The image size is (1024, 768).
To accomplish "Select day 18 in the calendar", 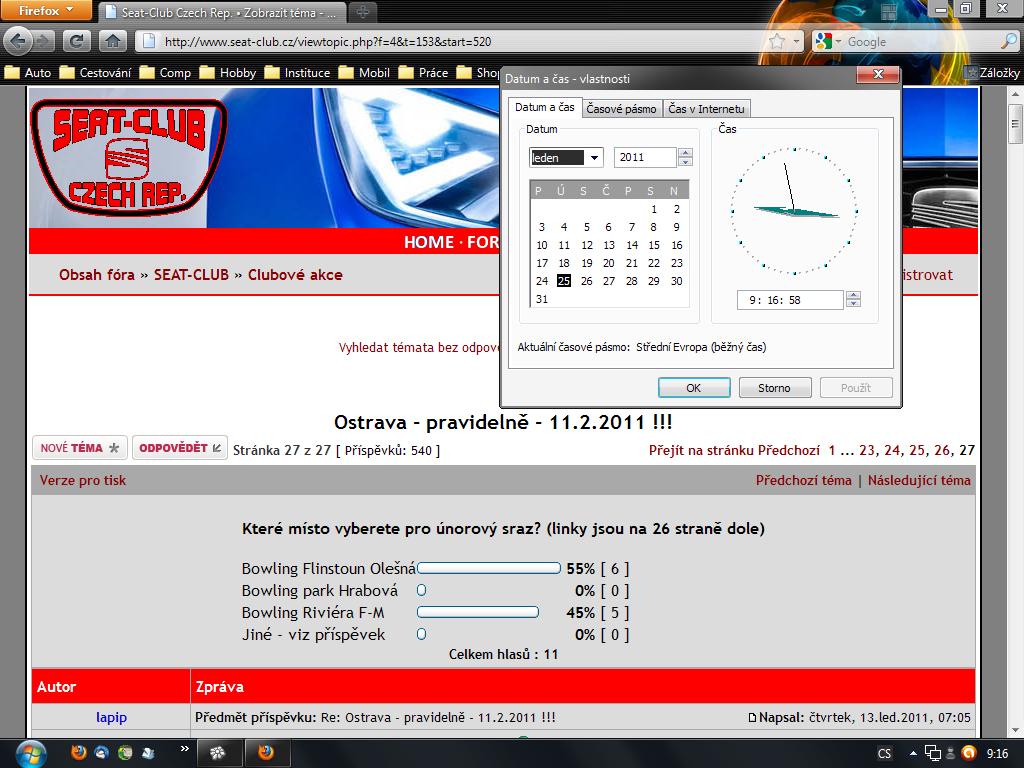I will point(564,263).
